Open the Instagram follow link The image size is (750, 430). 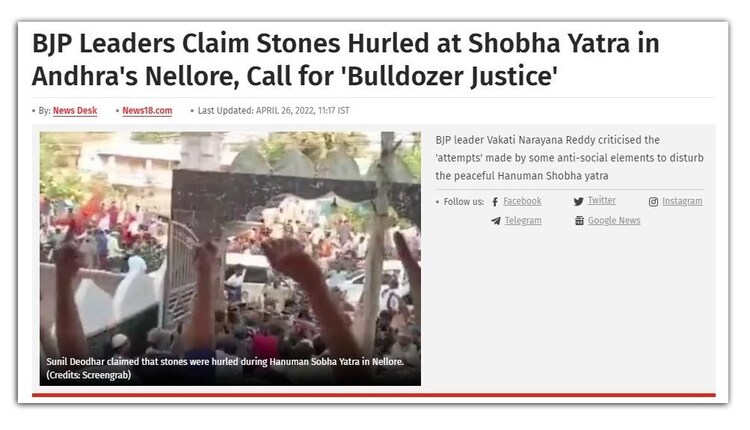click(682, 201)
